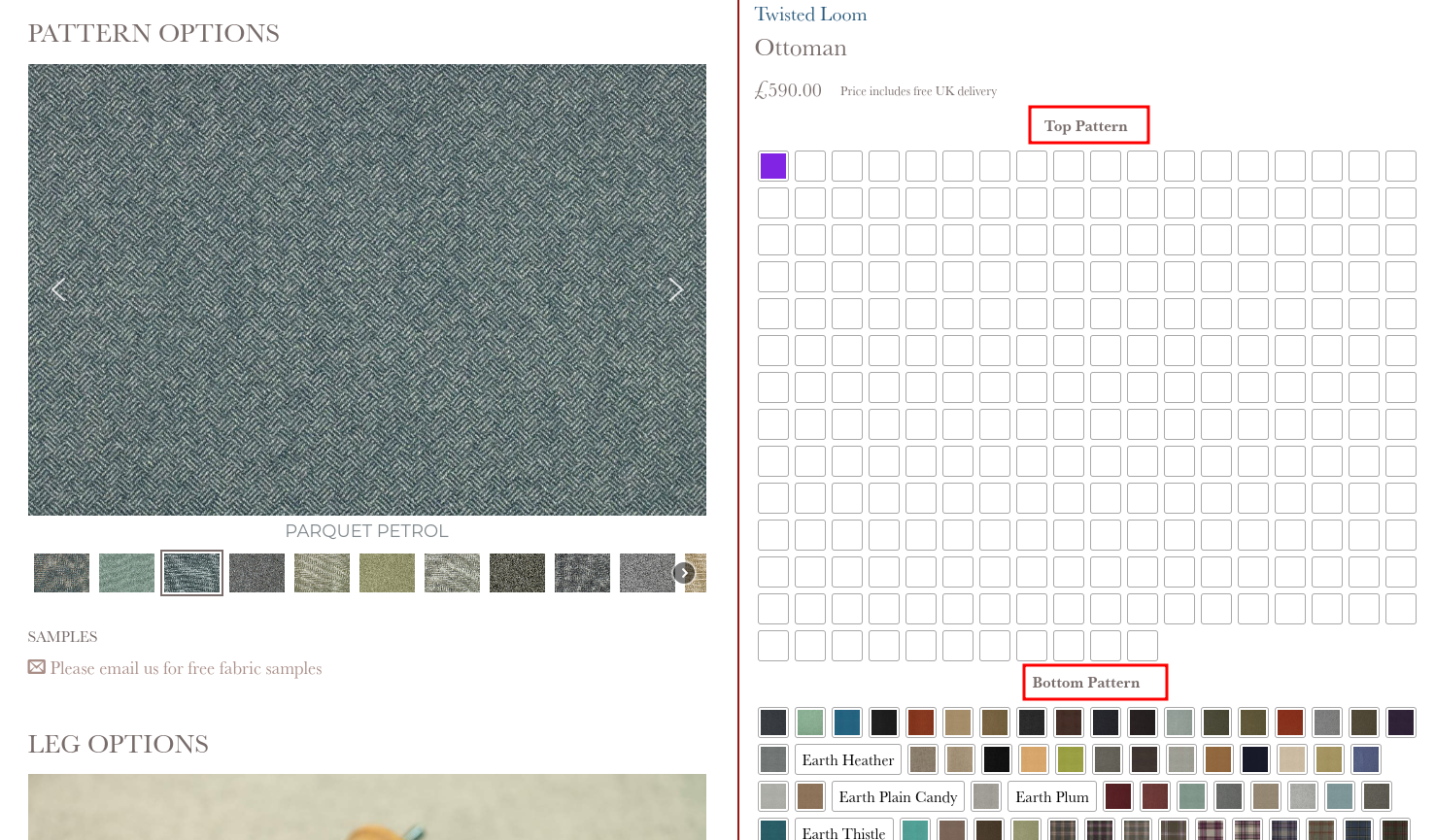Select the dark burgundy swatch after Earth Plum

[1118, 796]
